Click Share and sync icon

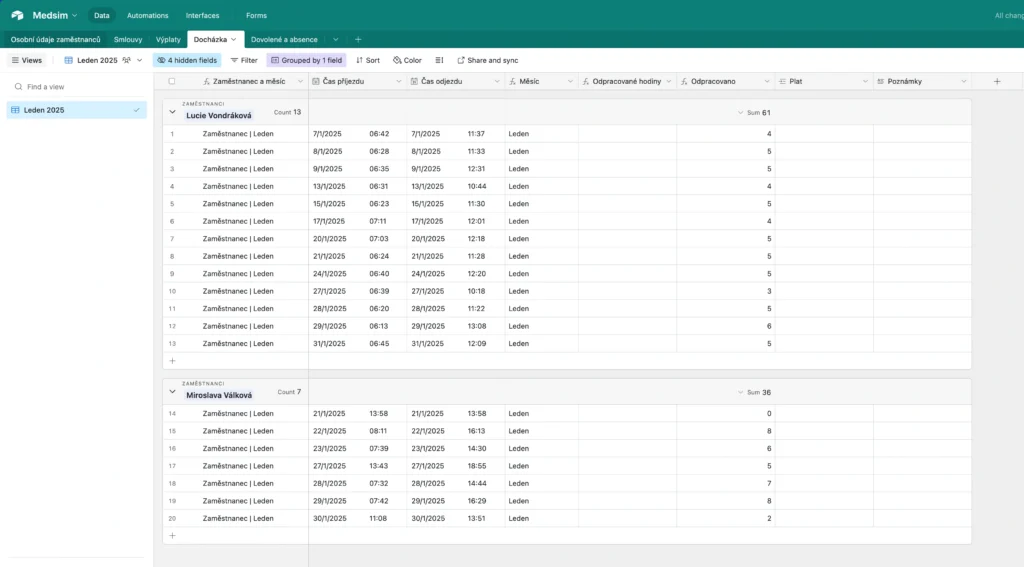click(461, 60)
